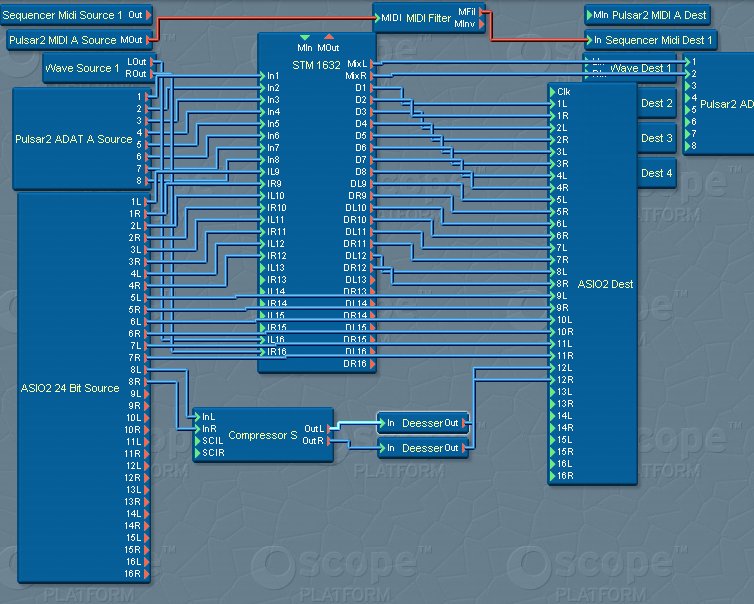Select the Sequencer Midi Dest 1 label

tap(658, 40)
